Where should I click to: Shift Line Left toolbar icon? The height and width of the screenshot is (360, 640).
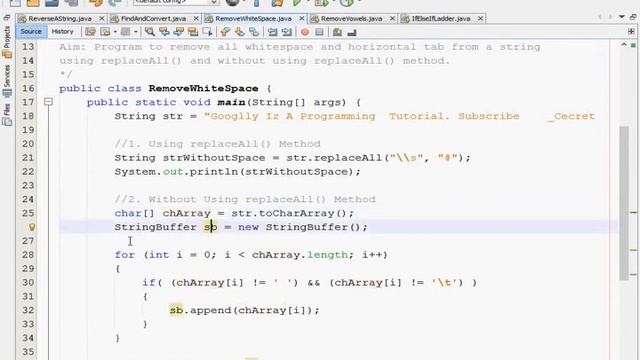click(272, 32)
